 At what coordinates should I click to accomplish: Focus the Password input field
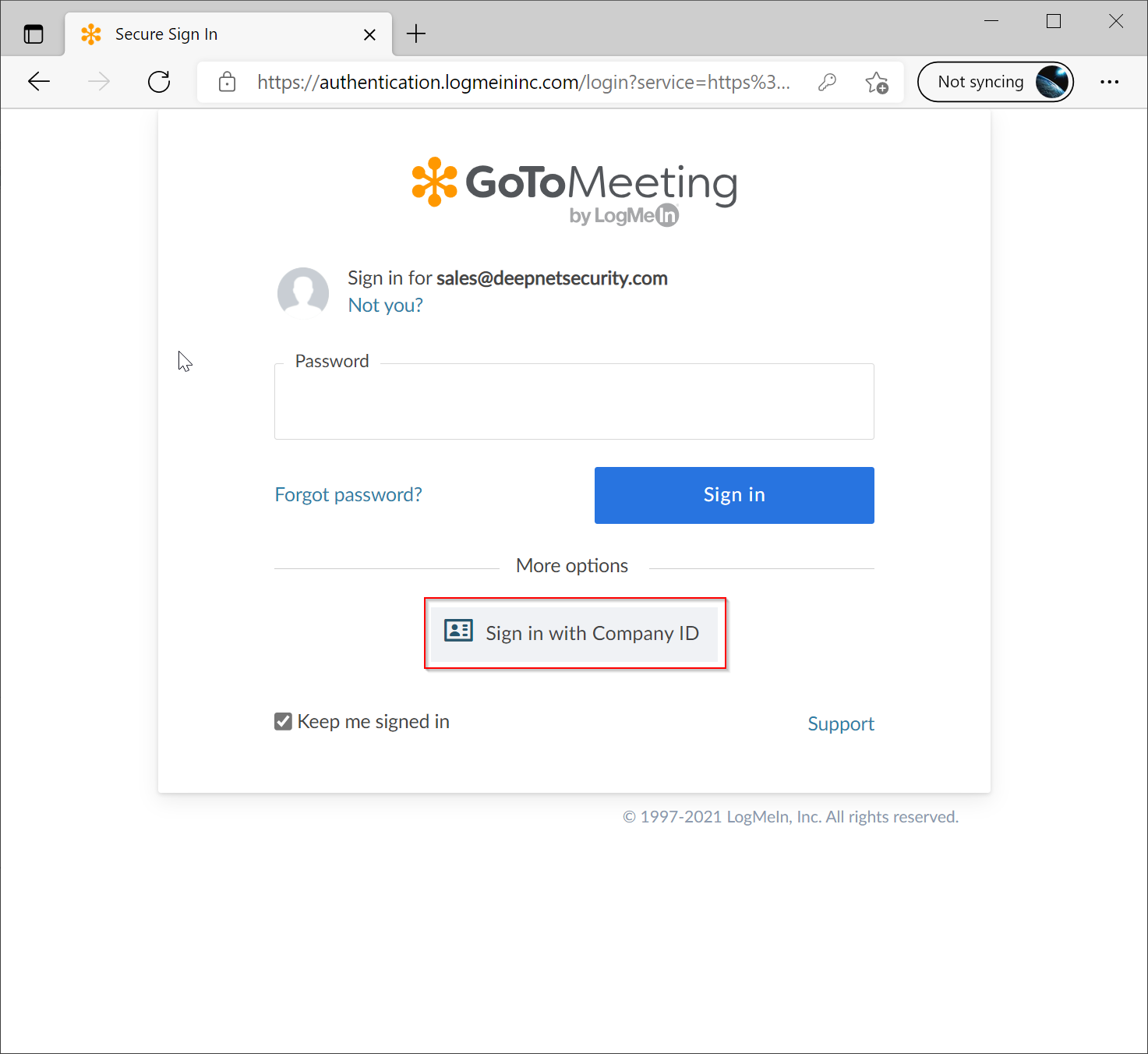[x=574, y=402]
